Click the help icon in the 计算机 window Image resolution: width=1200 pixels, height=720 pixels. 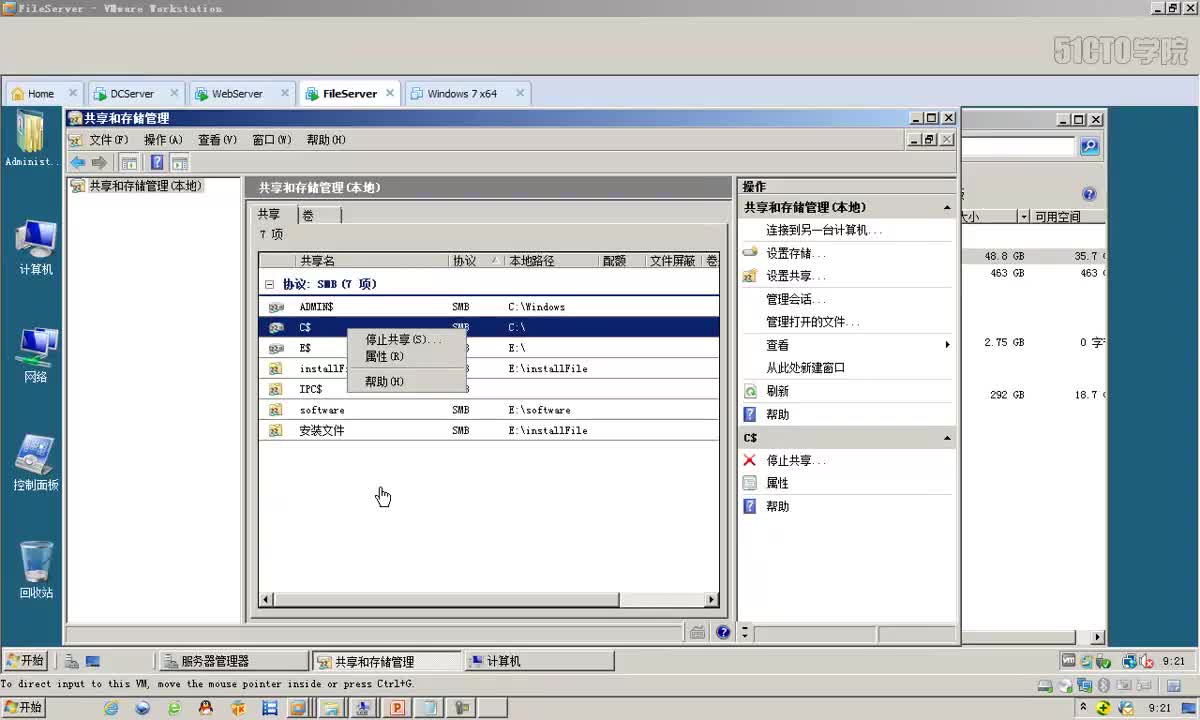pyautogui.click(x=1089, y=194)
